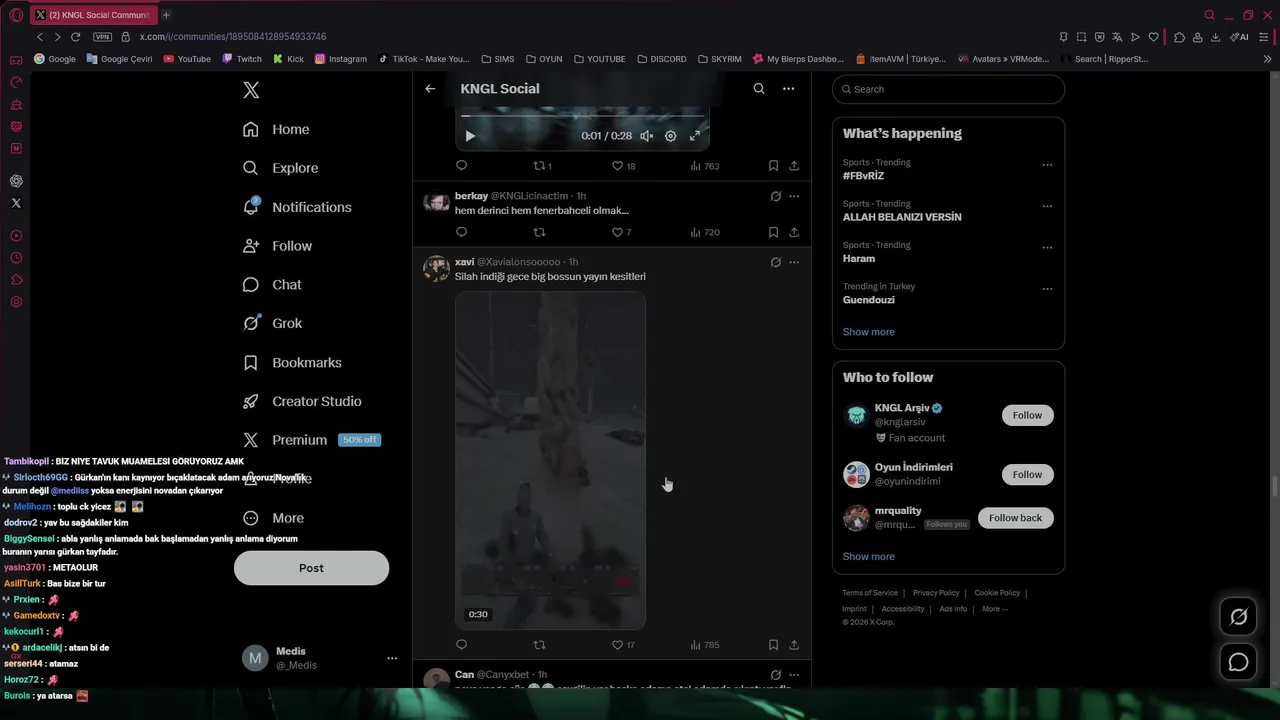Open Bookmarks page
1280x720 pixels.
pos(292,362)
